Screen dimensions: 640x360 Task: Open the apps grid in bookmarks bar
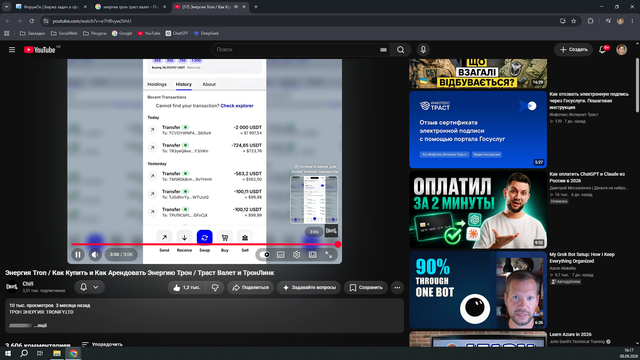point(7,33)
